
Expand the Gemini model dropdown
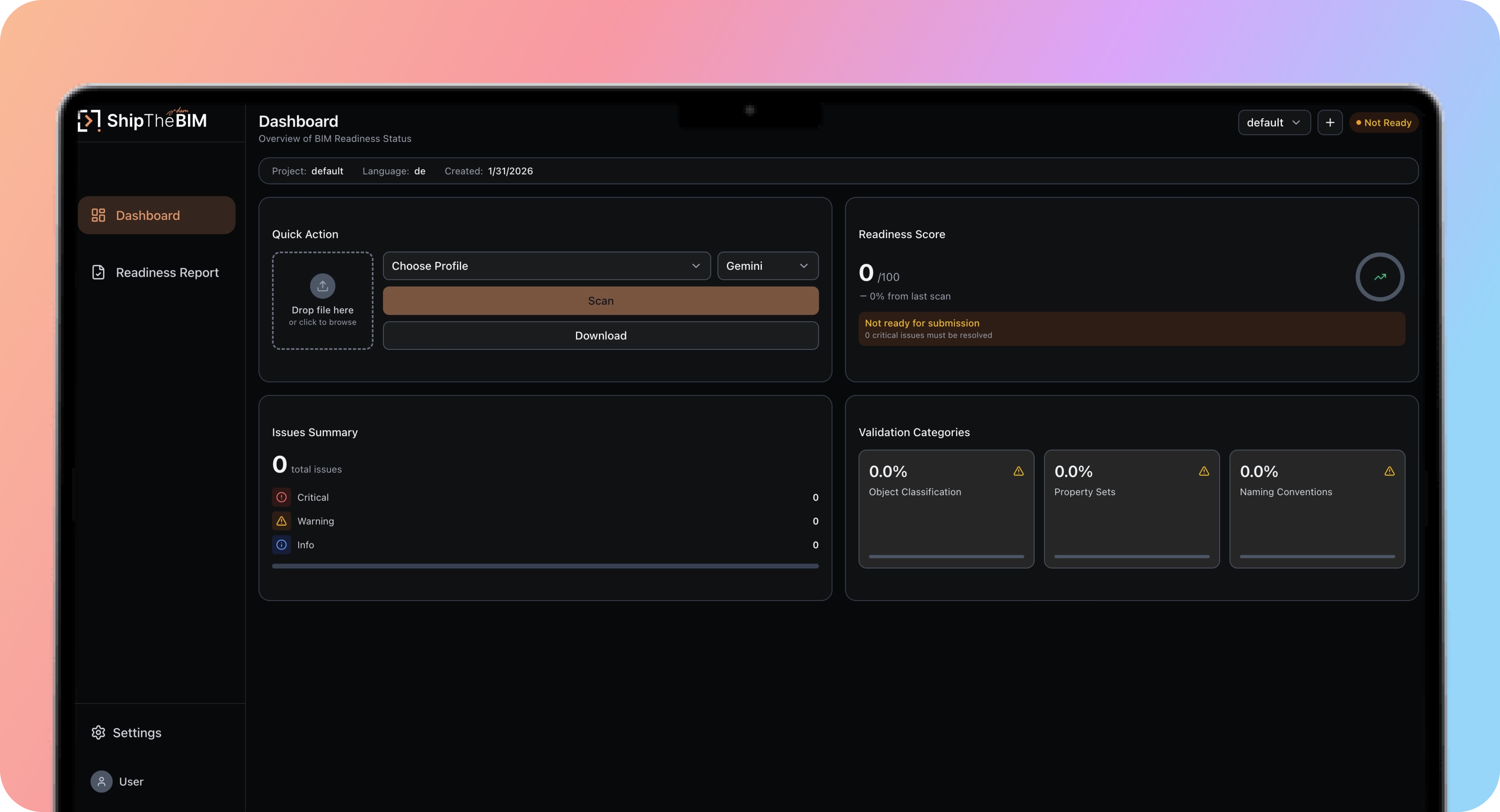767,266
